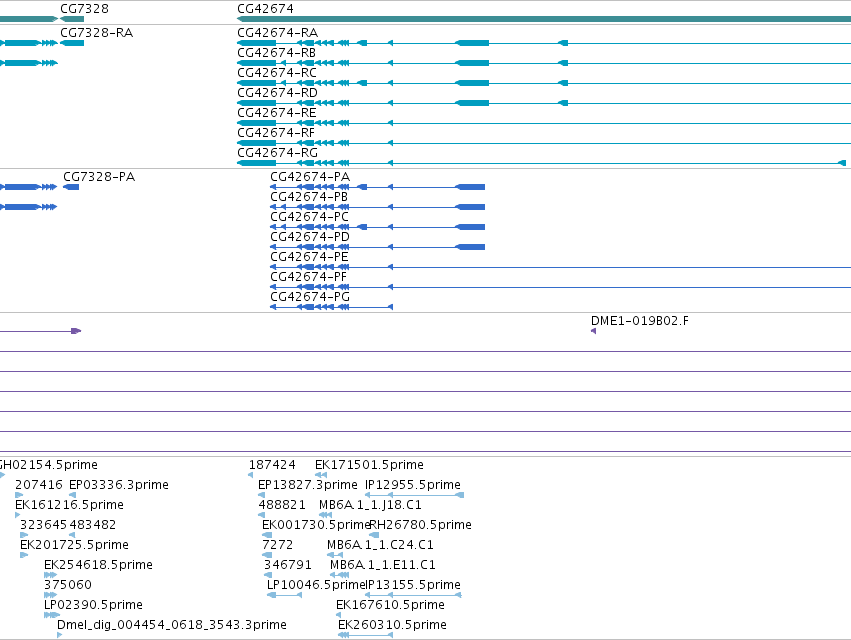
Task: Click the CG42674-RF transcript label
Action: point(276,133)
